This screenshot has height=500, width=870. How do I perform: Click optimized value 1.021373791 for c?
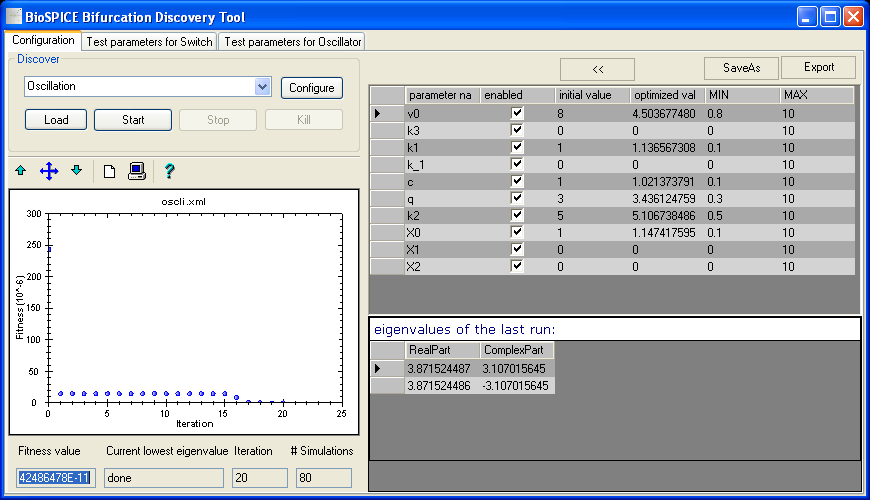[667, 181]
